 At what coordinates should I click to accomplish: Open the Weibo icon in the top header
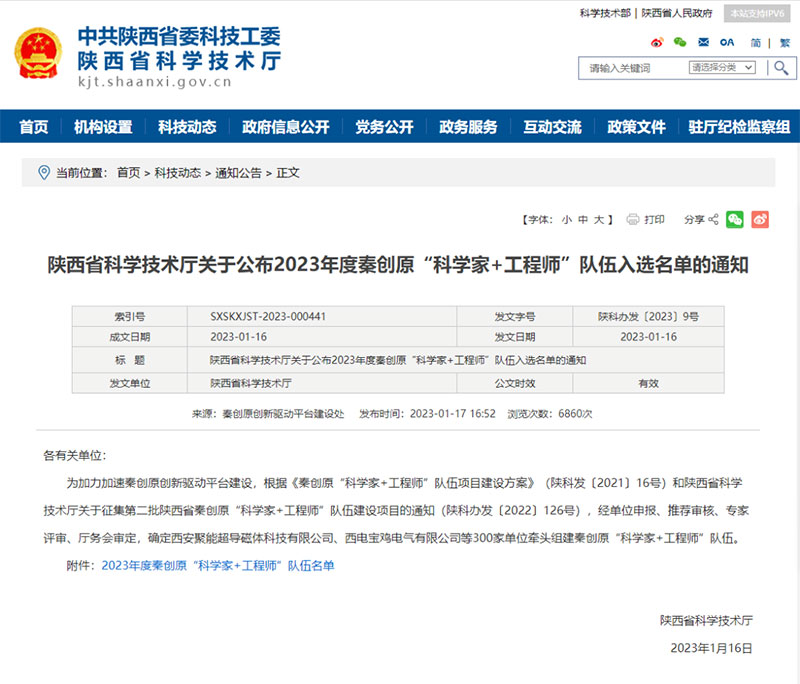657,42
